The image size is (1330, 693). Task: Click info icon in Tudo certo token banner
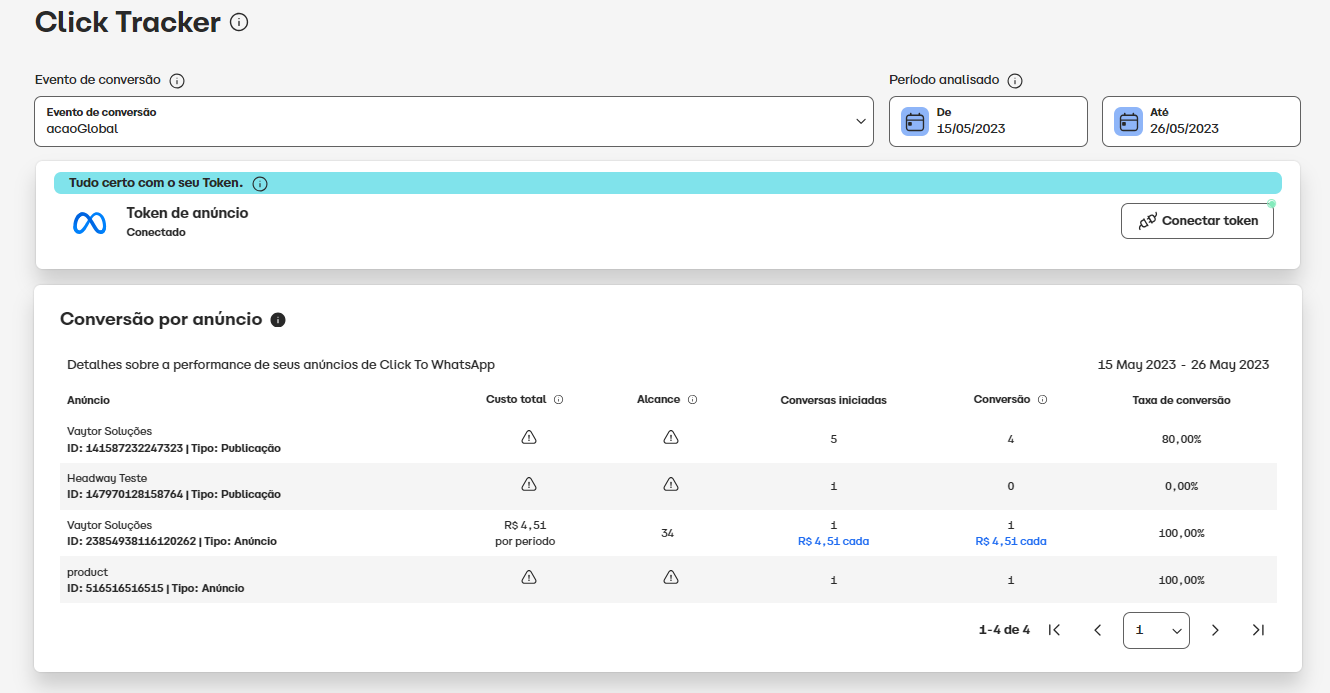(x=260, y=184)
